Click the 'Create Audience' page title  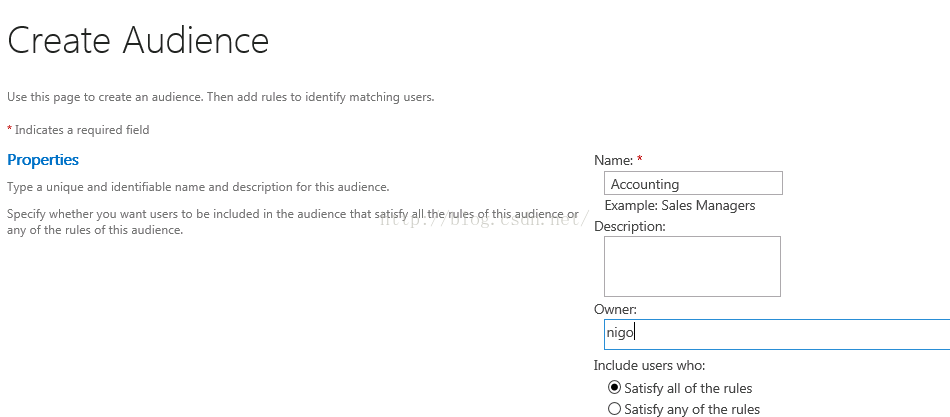pos(138,41)
